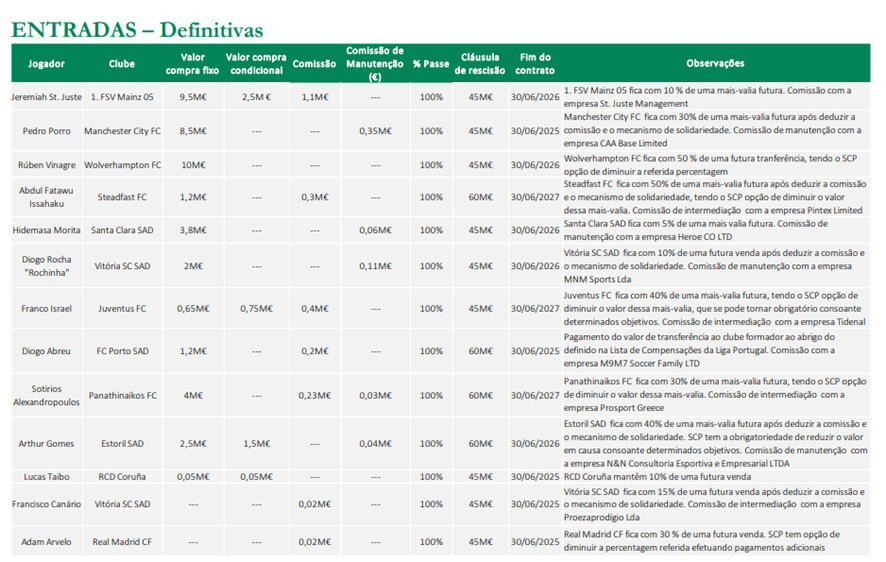Screen dimensions: 886x562
Task: Click player name 'Sotirios Alexandropoulos'
Action: 46,395
